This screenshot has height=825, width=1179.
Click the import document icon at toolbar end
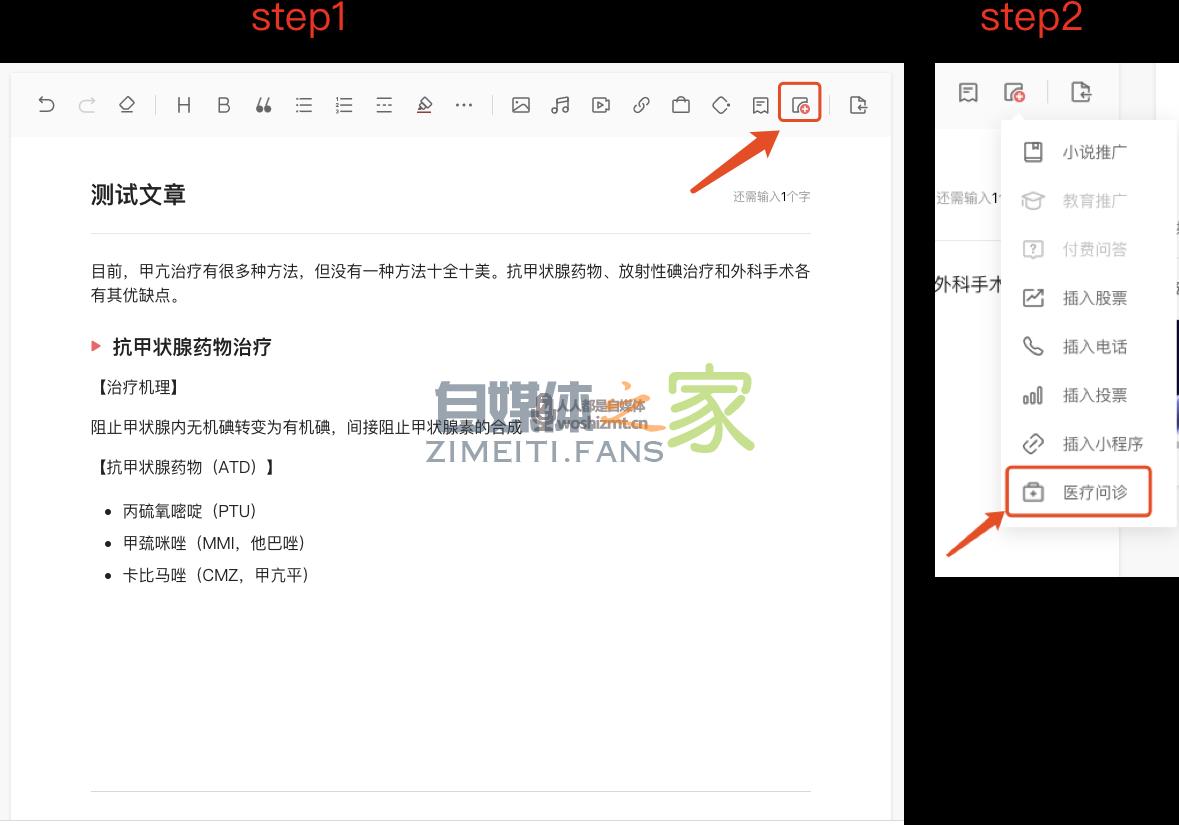click(858, 104)
